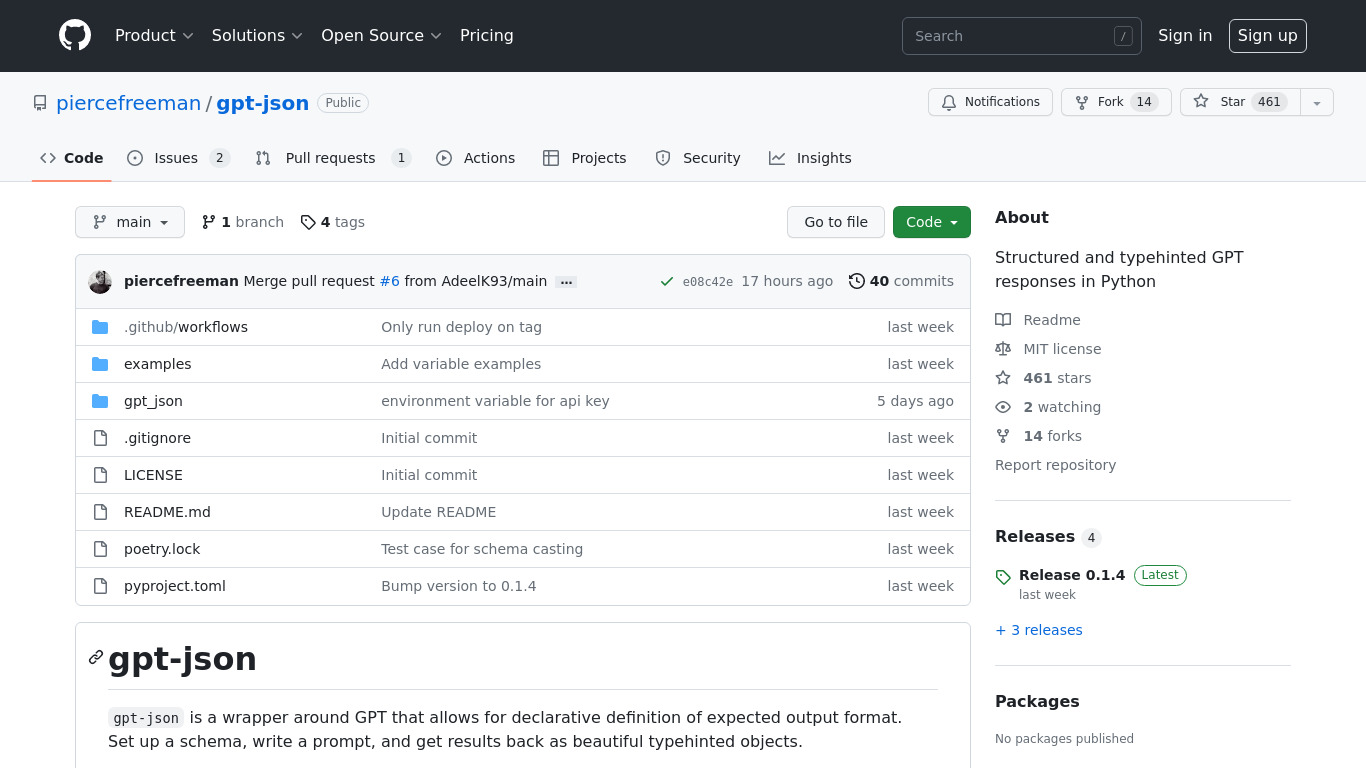Viewport: 1366px width, 768px height.
Task: View the 40 commits history
Action: pyautogui.click(x=901, y=281)
